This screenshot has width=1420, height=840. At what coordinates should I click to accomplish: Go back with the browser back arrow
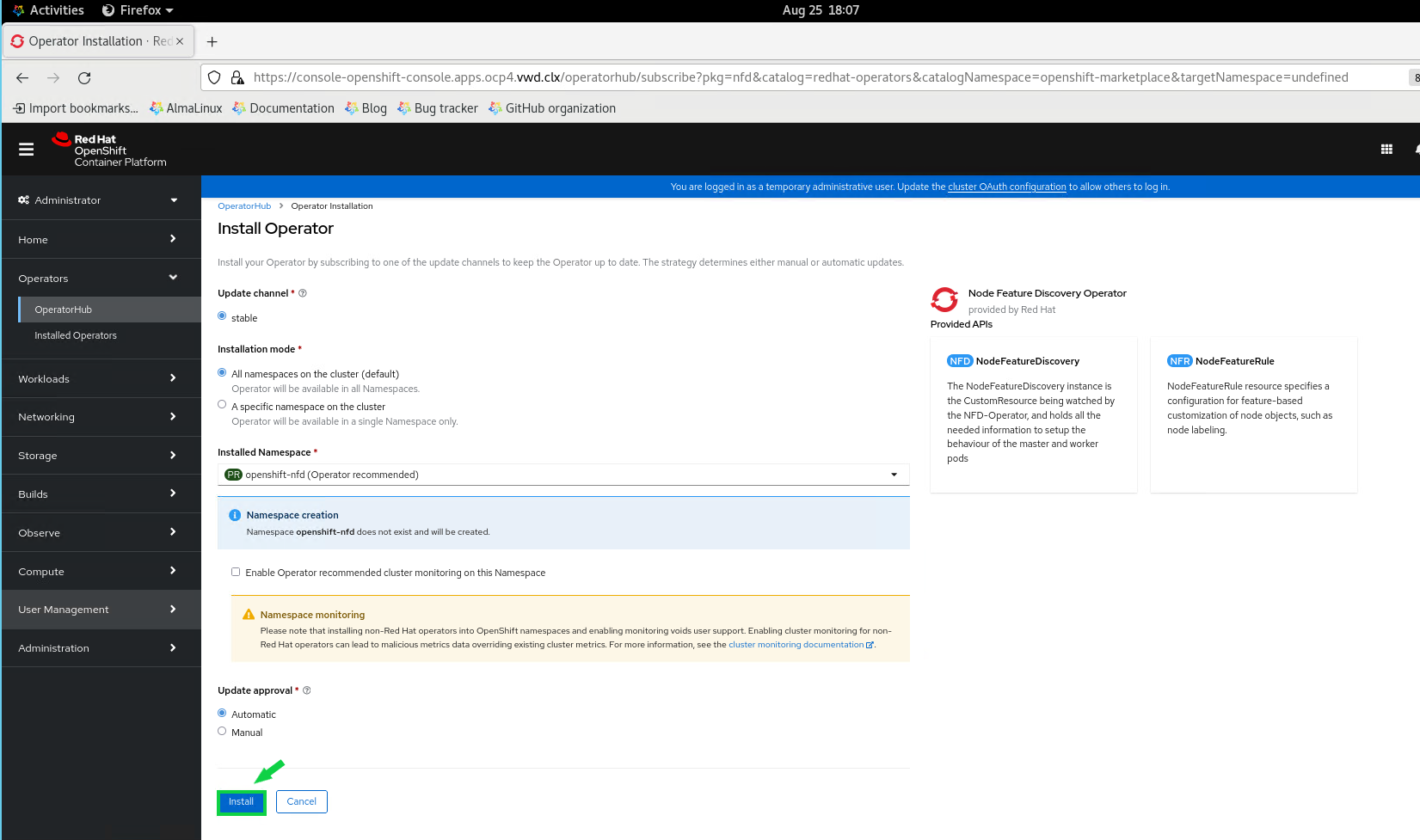[22, 77]
